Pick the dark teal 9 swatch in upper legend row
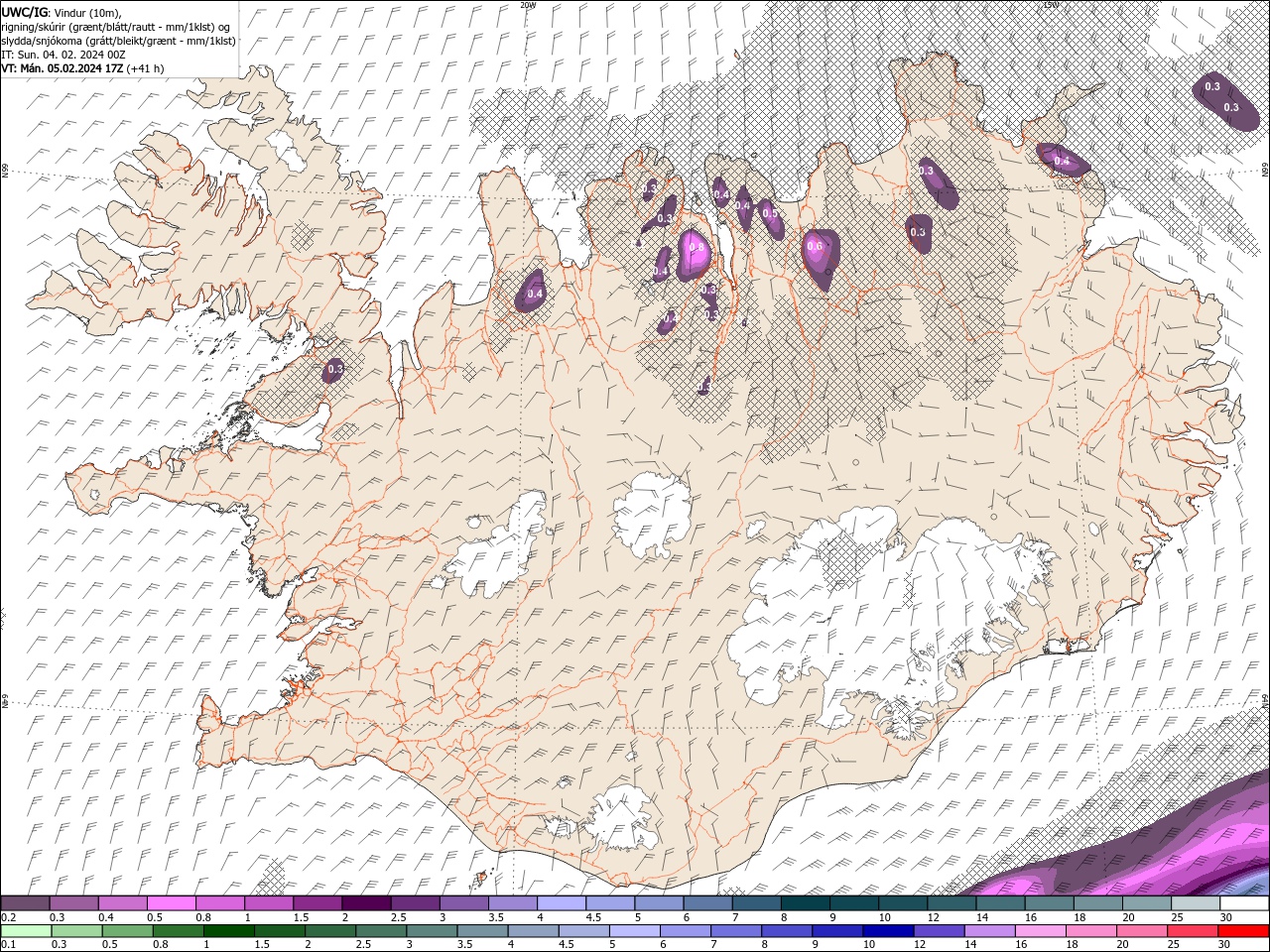This screenshot has width=1270, height=952. [853, 903]
